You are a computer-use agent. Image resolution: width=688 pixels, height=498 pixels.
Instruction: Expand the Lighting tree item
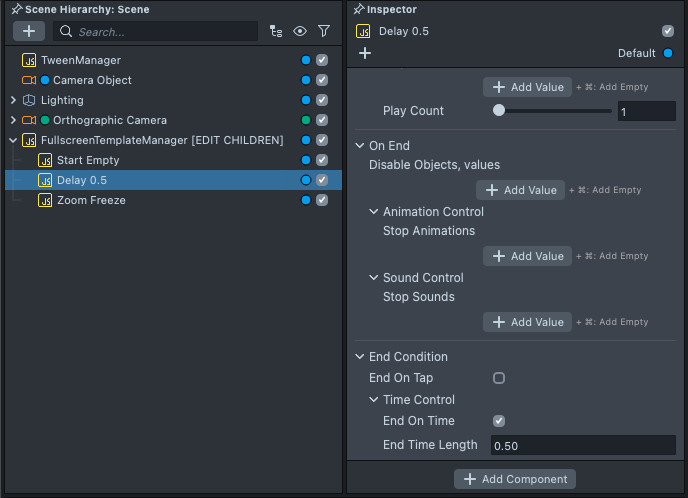click(13, 100)
